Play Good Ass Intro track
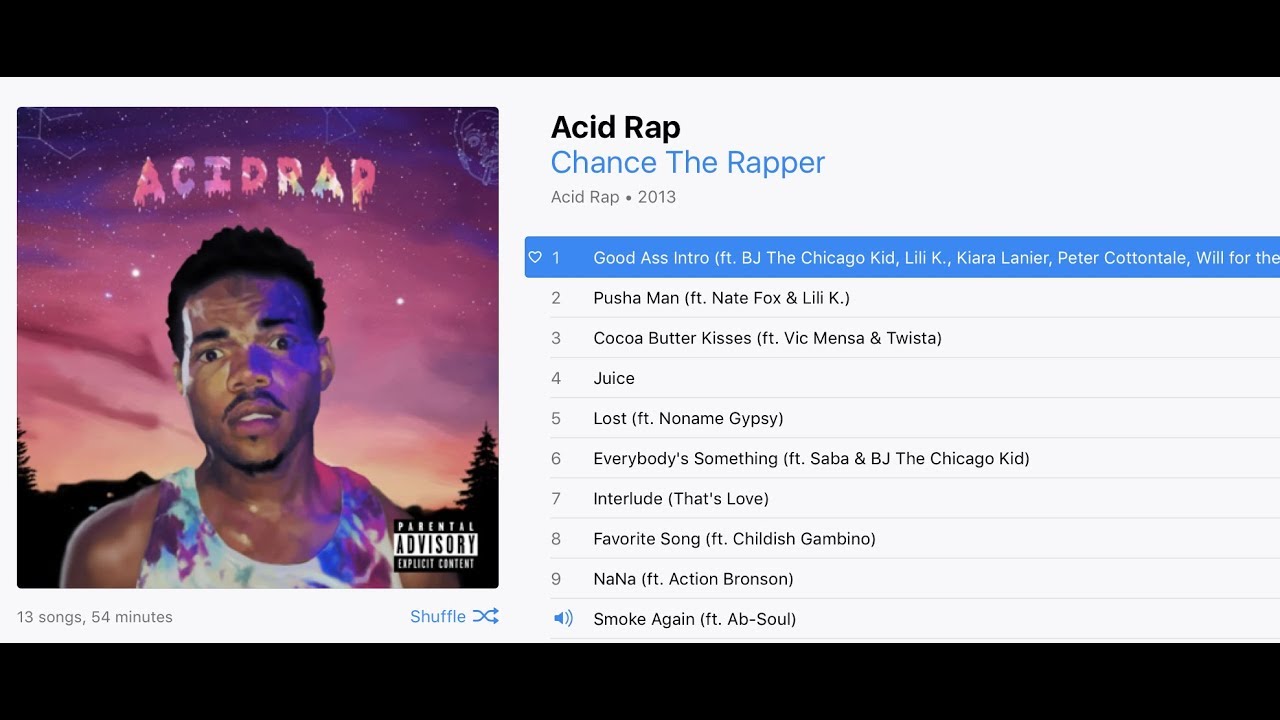Image resolution: width=1280 pixels, height=720 pixels. point(902,258)
